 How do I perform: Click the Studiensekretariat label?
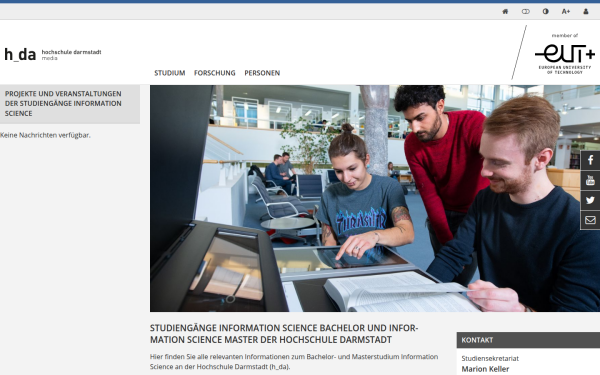[490, 358]
